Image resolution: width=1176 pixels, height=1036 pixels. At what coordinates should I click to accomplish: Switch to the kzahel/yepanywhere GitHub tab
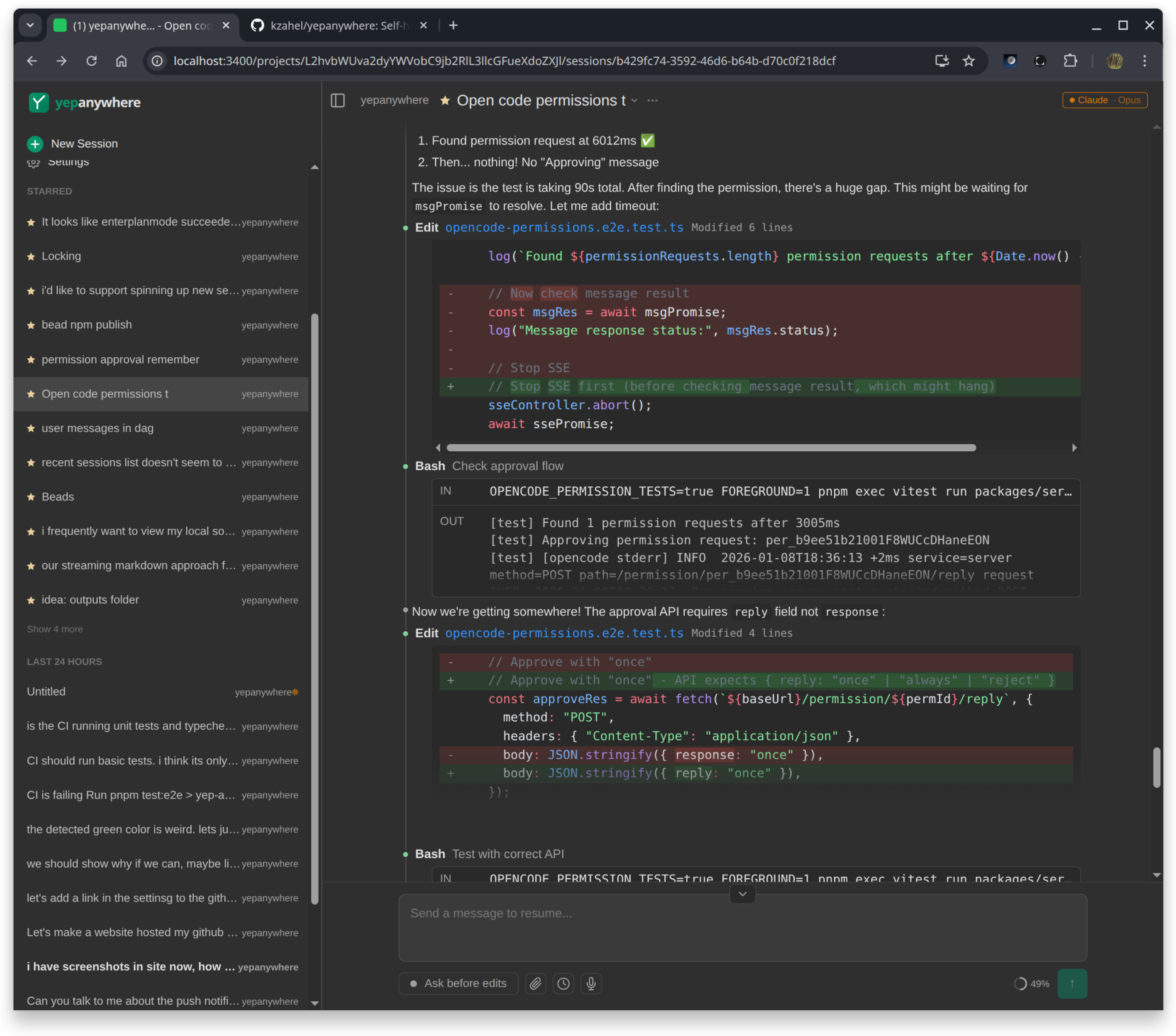pos(339,26)
